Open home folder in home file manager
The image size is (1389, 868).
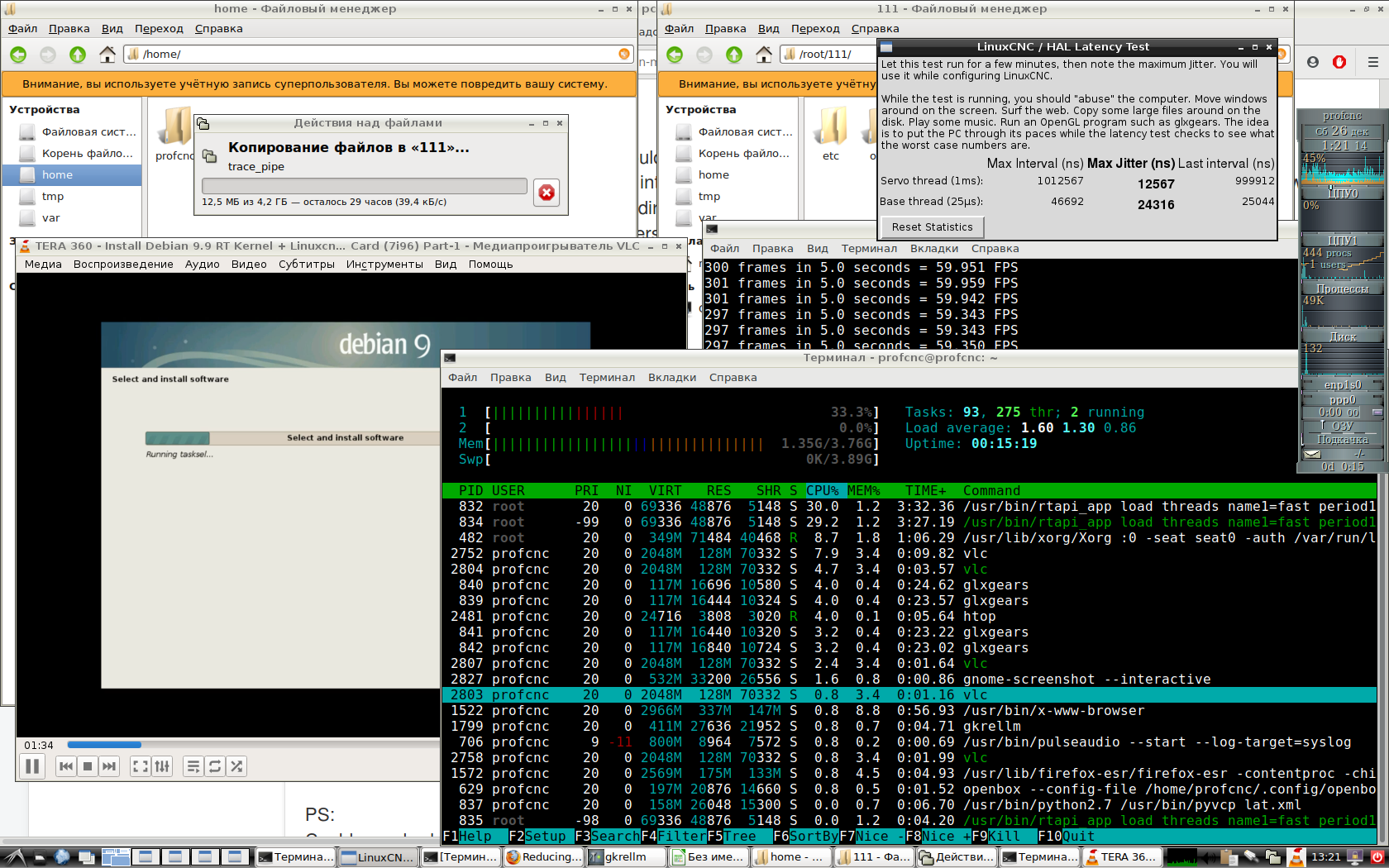point(107,55)
